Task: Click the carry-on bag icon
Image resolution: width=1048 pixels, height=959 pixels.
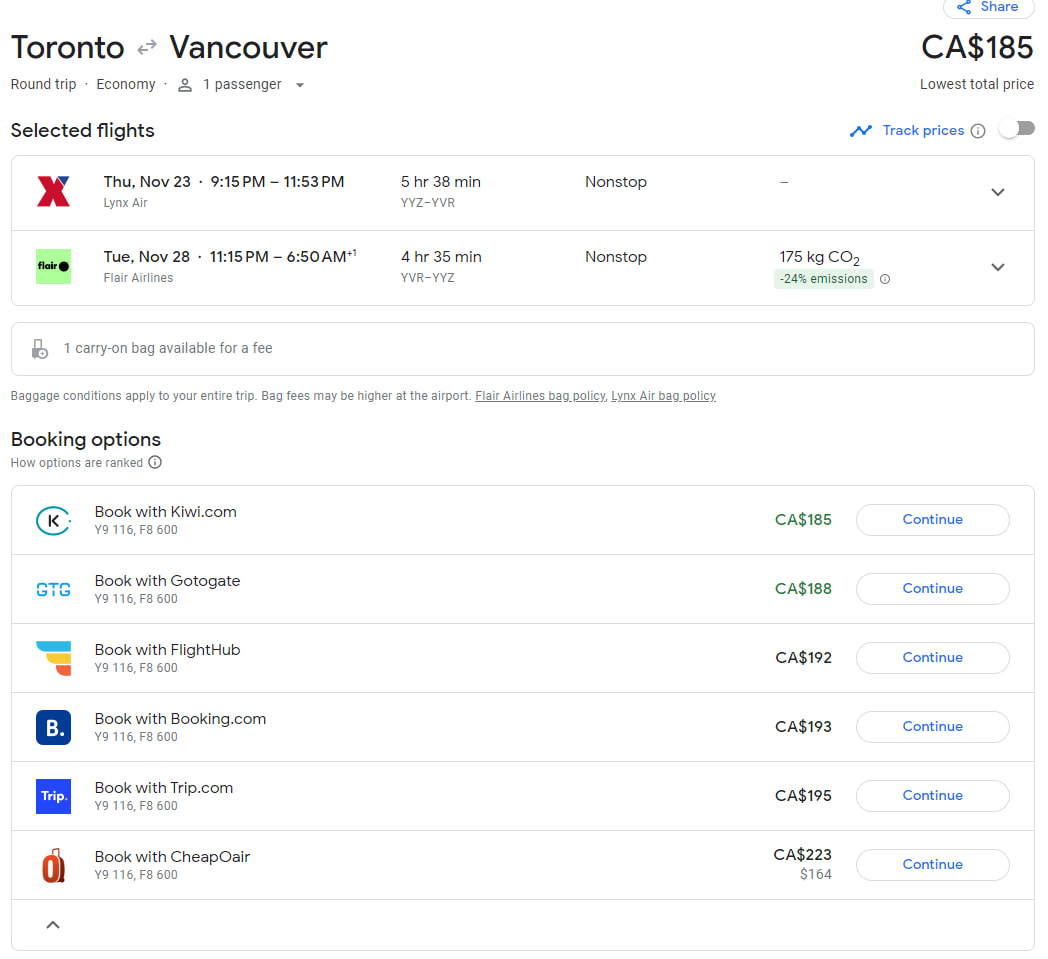Action: point(40,348)
